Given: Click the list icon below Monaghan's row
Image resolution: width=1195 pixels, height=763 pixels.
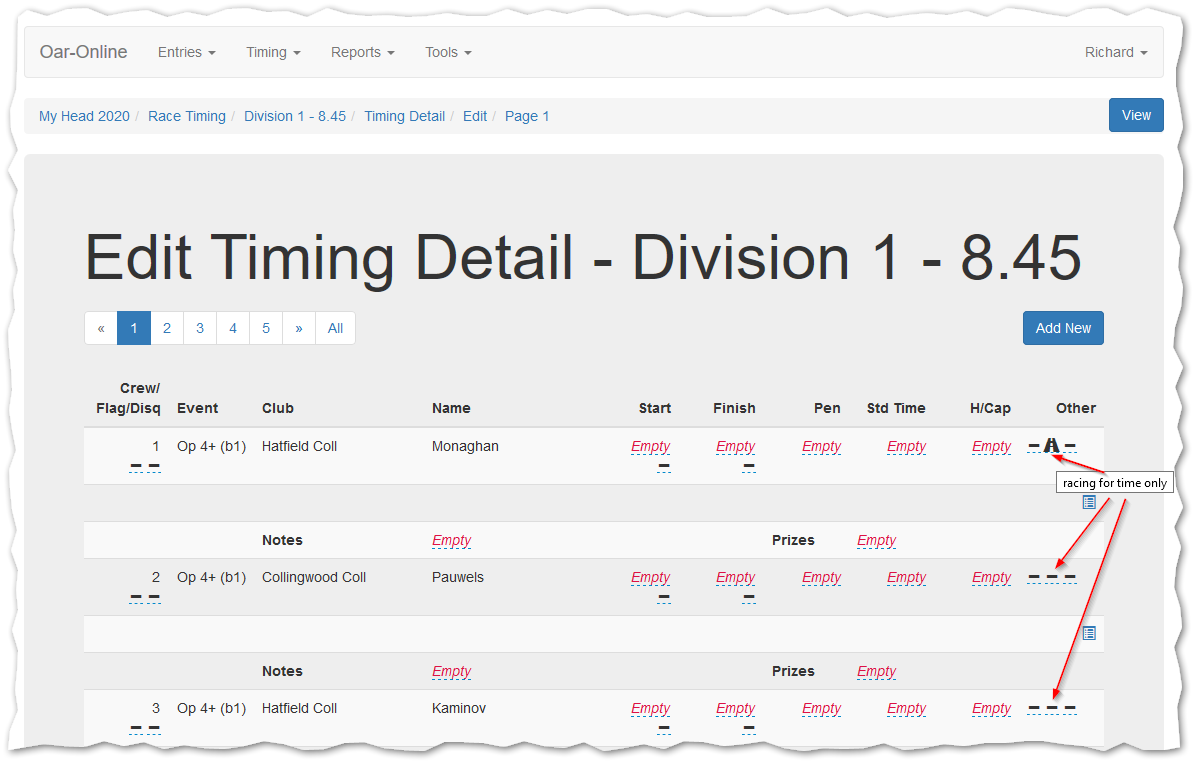Looking at the screenshot, I should (1089, 502).
